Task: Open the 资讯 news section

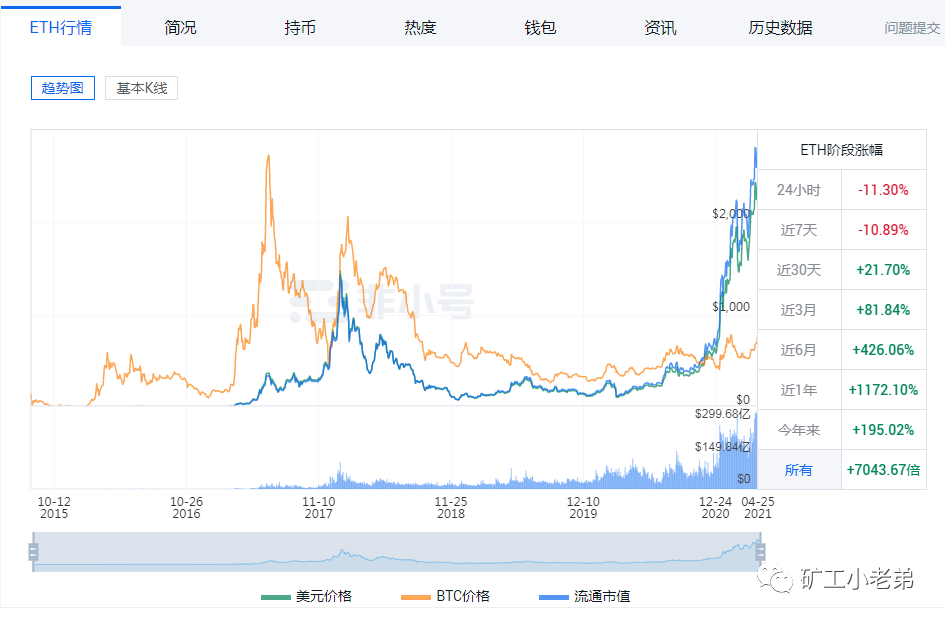Action: tap(660, 28)
